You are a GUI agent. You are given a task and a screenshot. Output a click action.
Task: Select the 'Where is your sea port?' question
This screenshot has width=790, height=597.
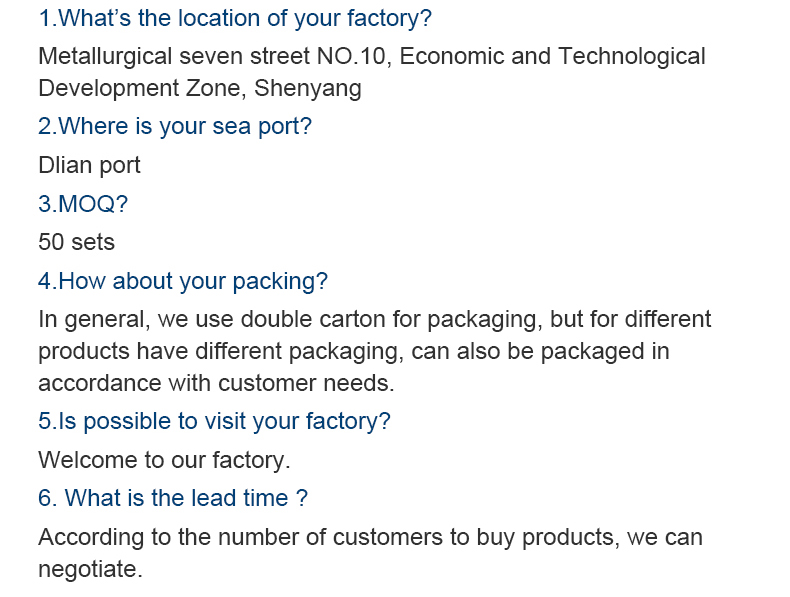[175, 126]
